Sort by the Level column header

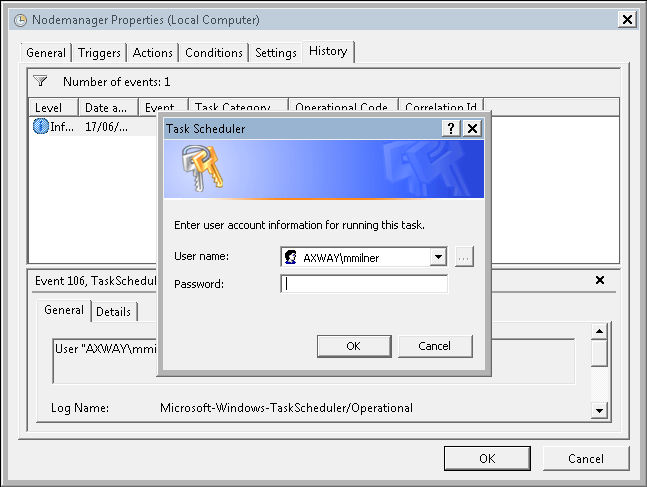tap(53, 107)
